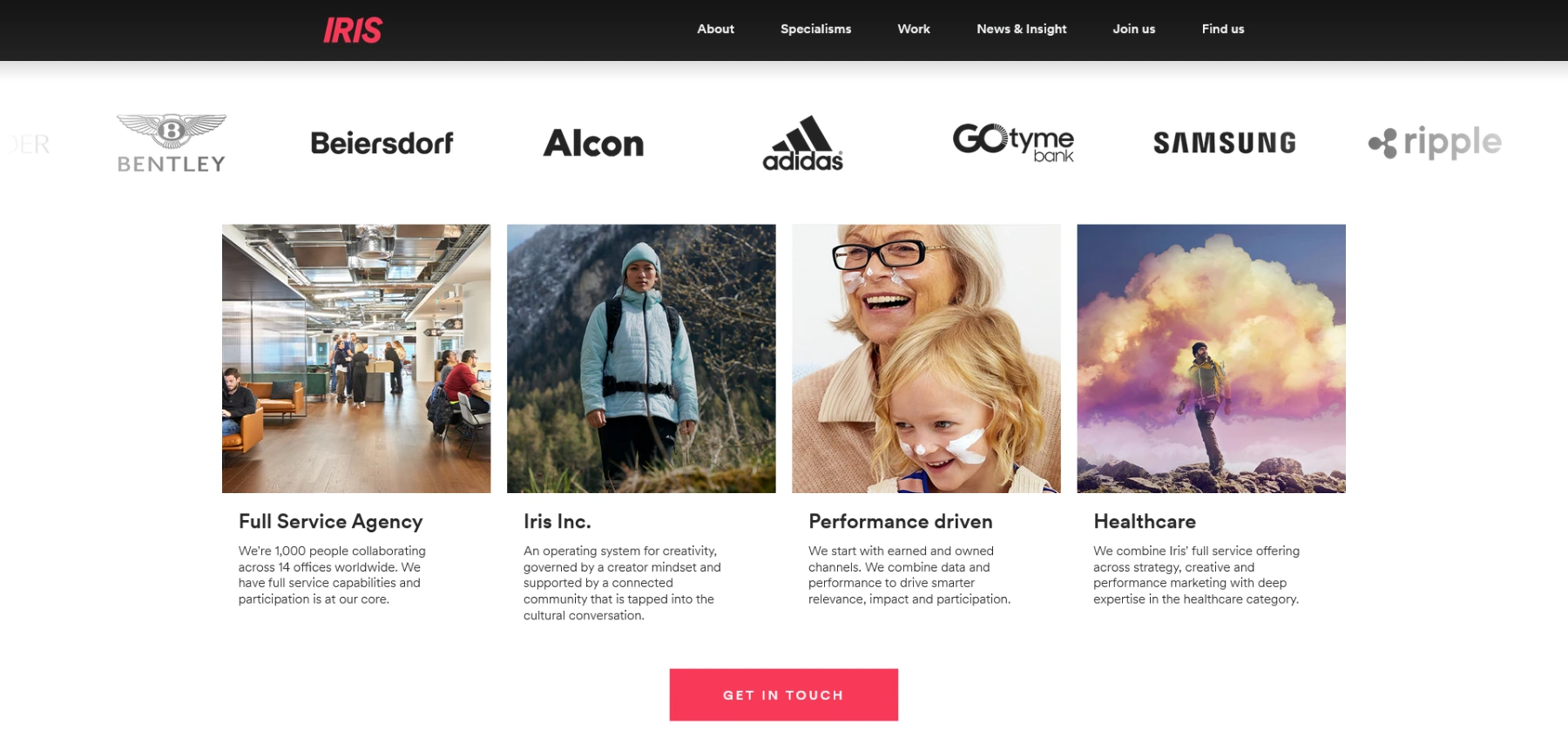Click Find us in the header
This screenshot has height=751, width=1568.
click(x=1223, y=29)
